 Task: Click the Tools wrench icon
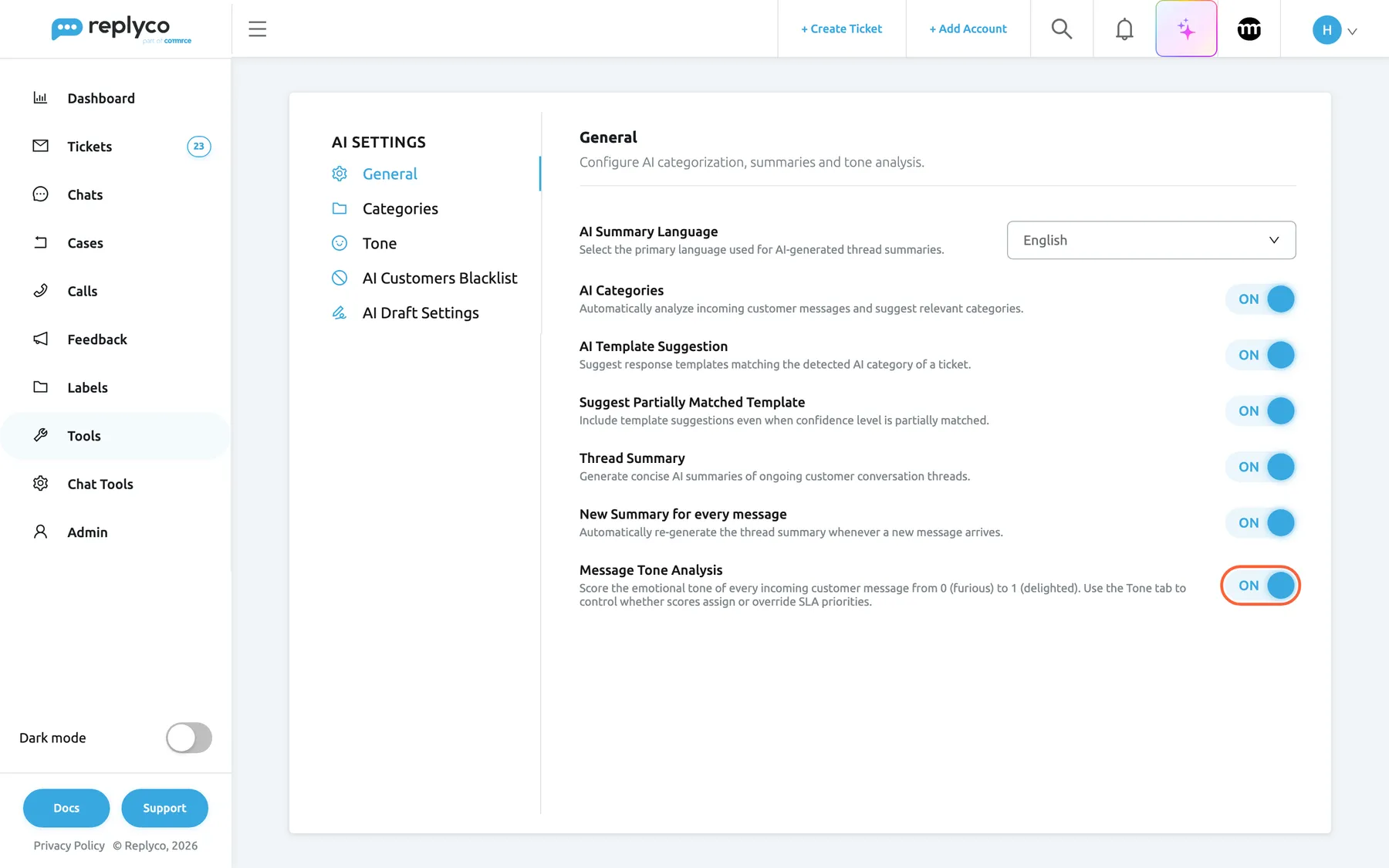40,435
